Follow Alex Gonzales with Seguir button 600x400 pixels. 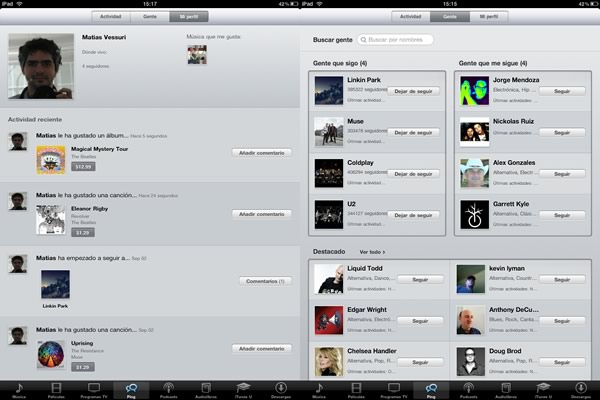point(562,174)
